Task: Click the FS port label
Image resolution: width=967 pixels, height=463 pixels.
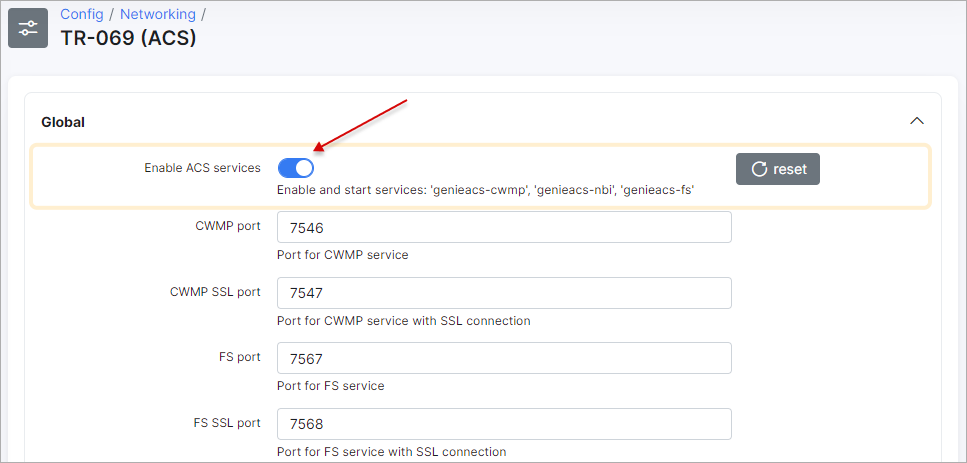Action: pos(240,357)
